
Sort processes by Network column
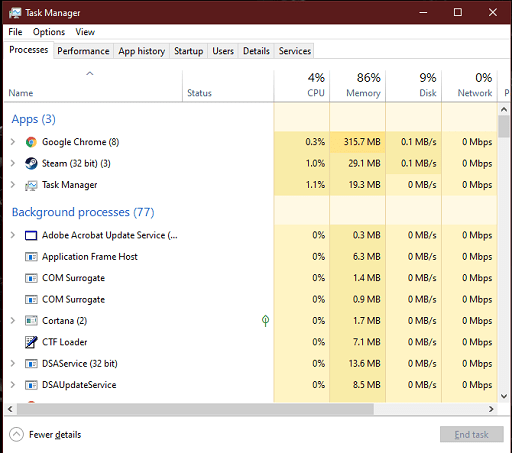pos(469,86)
